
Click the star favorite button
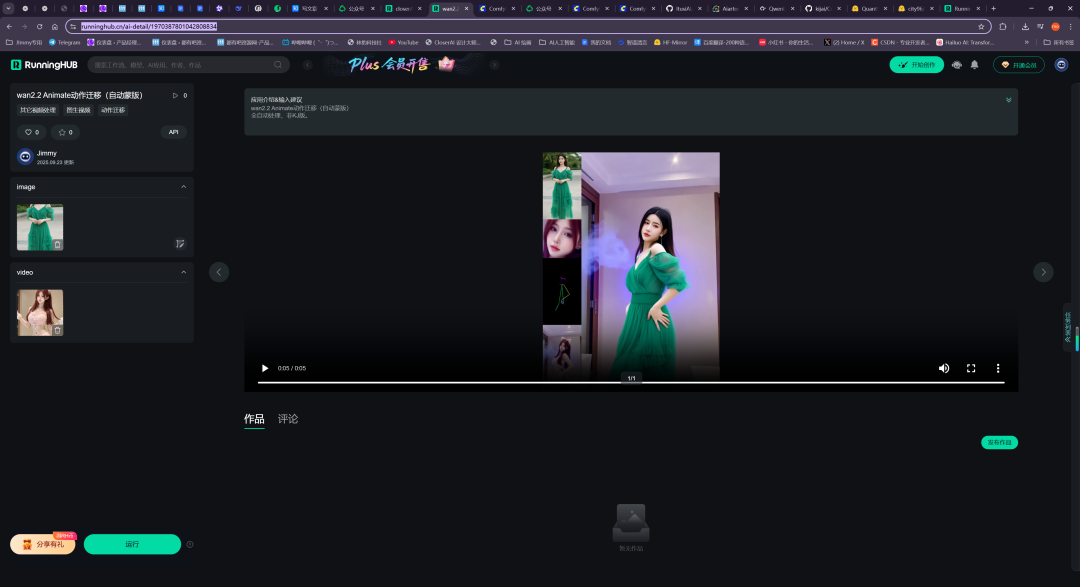coord(65,132)
